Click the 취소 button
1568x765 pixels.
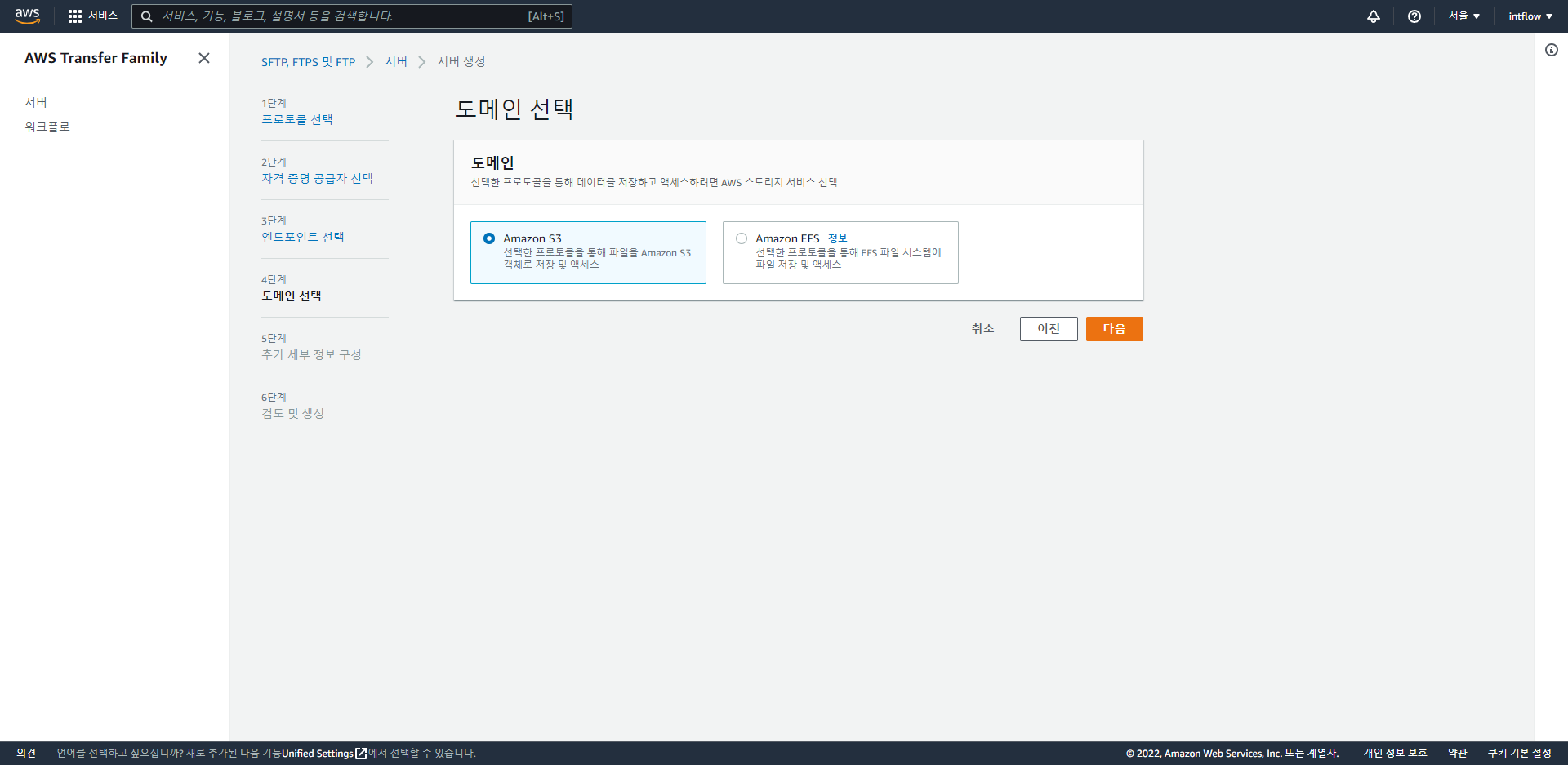pyautogui.click(x=982, y=329)
